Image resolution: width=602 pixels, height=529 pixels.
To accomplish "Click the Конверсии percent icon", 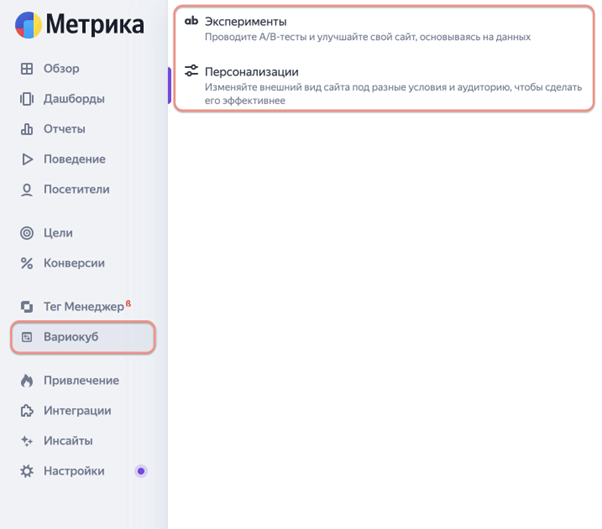I will [x=27, y=263].
